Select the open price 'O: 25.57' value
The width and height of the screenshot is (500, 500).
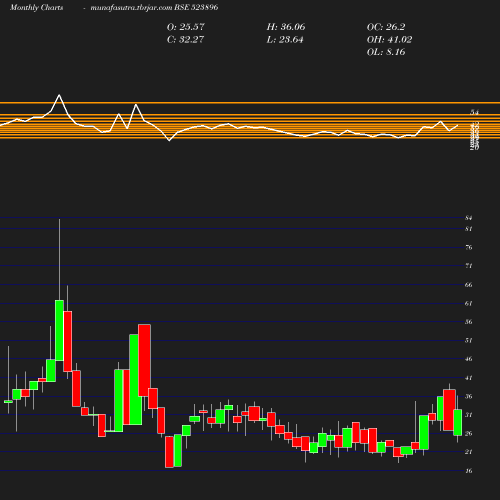click(x=186, y=27)
